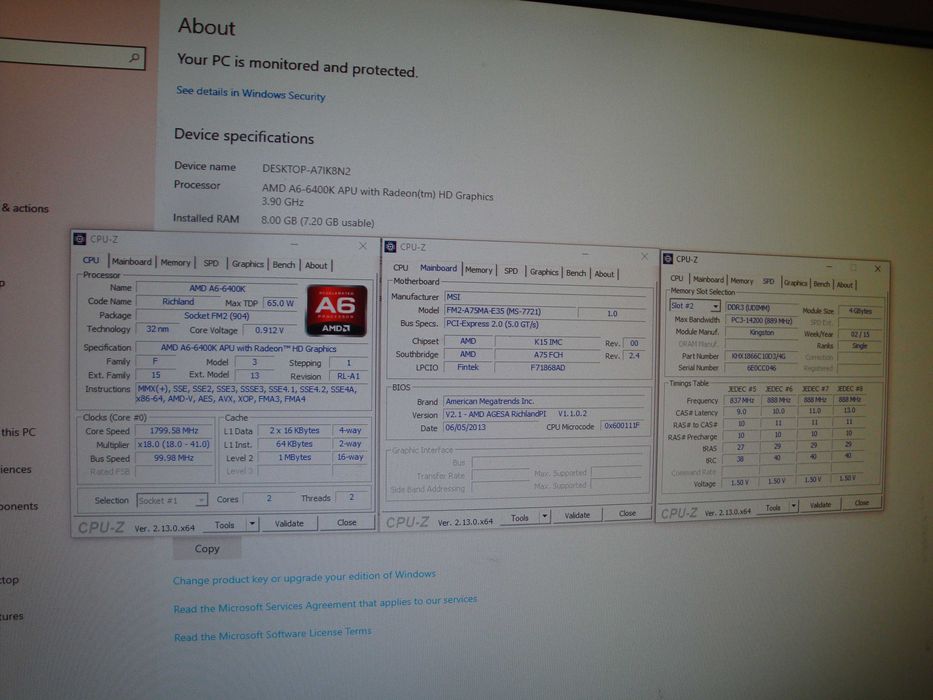Click PC3-14200 max bandwidth value
This screenshot has height=700, width=933.
[x=762, y=320]
